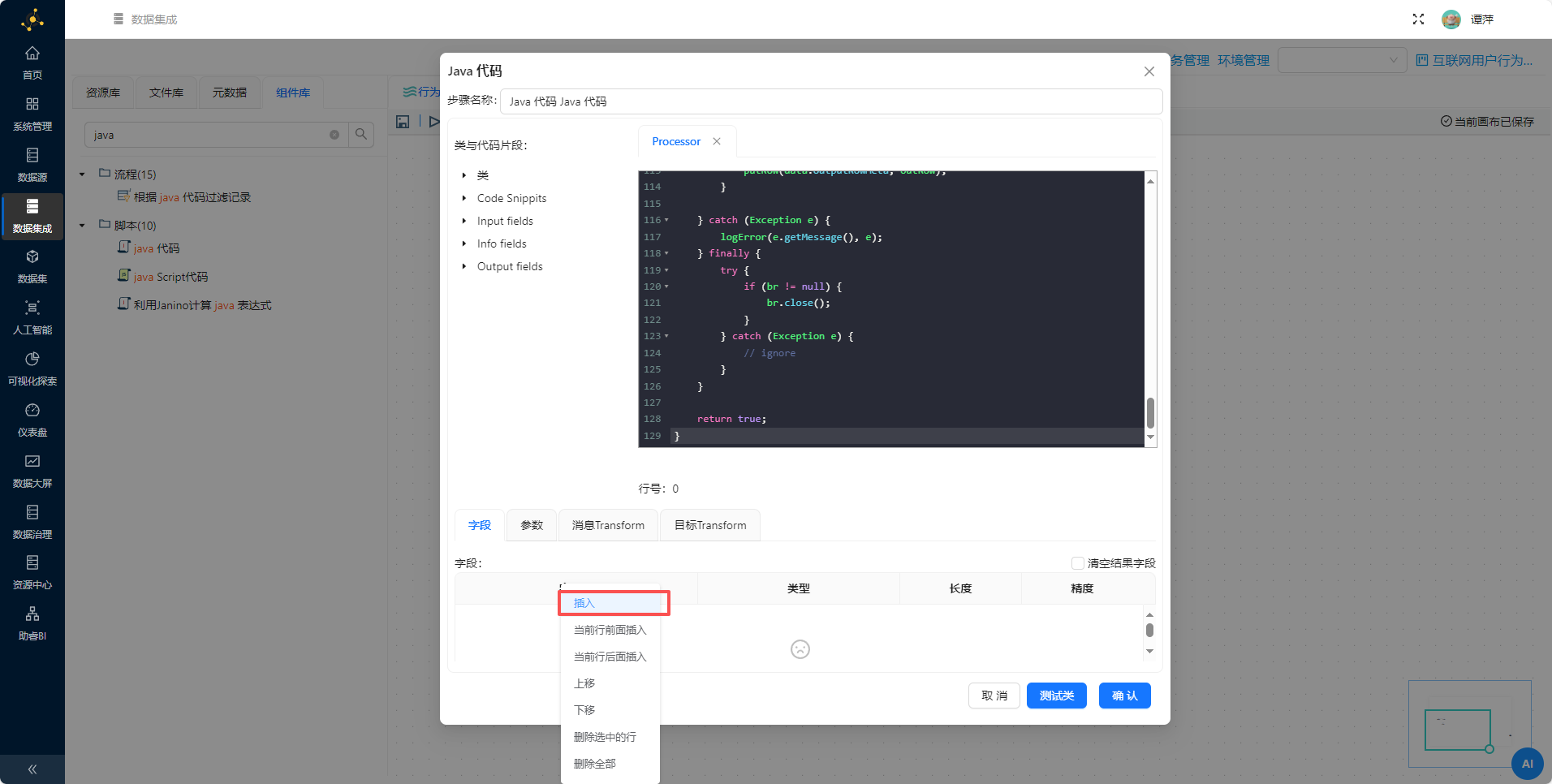This screenshot has height=784, width=1552.
Task: Open 资源库 tab
Action: (103, 93)
